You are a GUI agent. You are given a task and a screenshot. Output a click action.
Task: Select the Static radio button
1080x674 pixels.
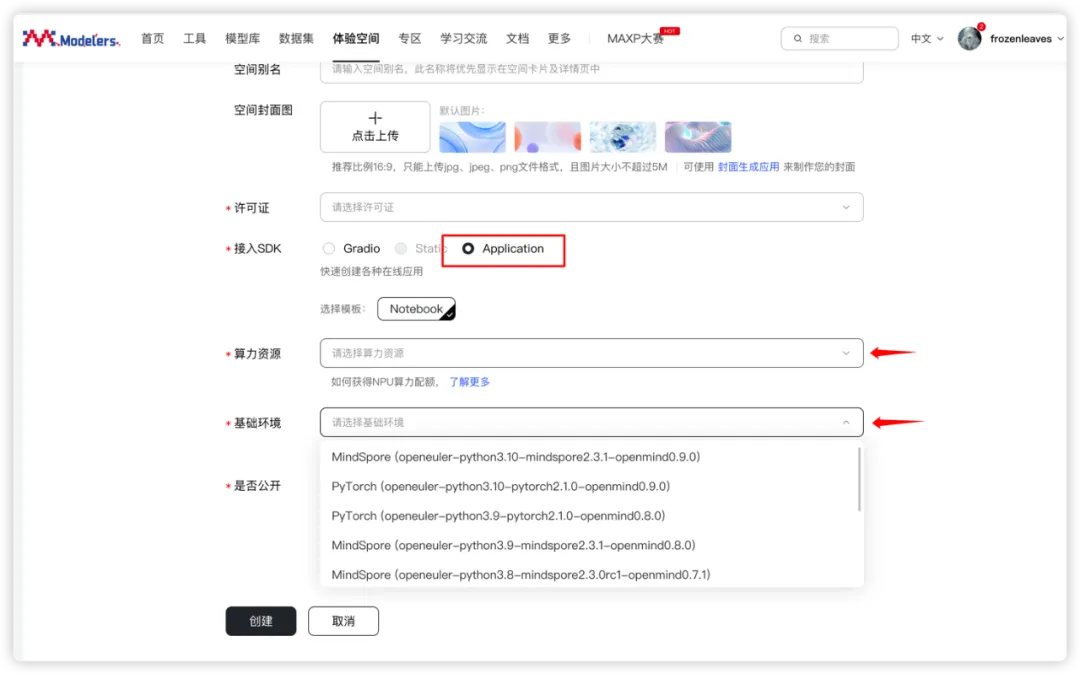coord(401,249)
